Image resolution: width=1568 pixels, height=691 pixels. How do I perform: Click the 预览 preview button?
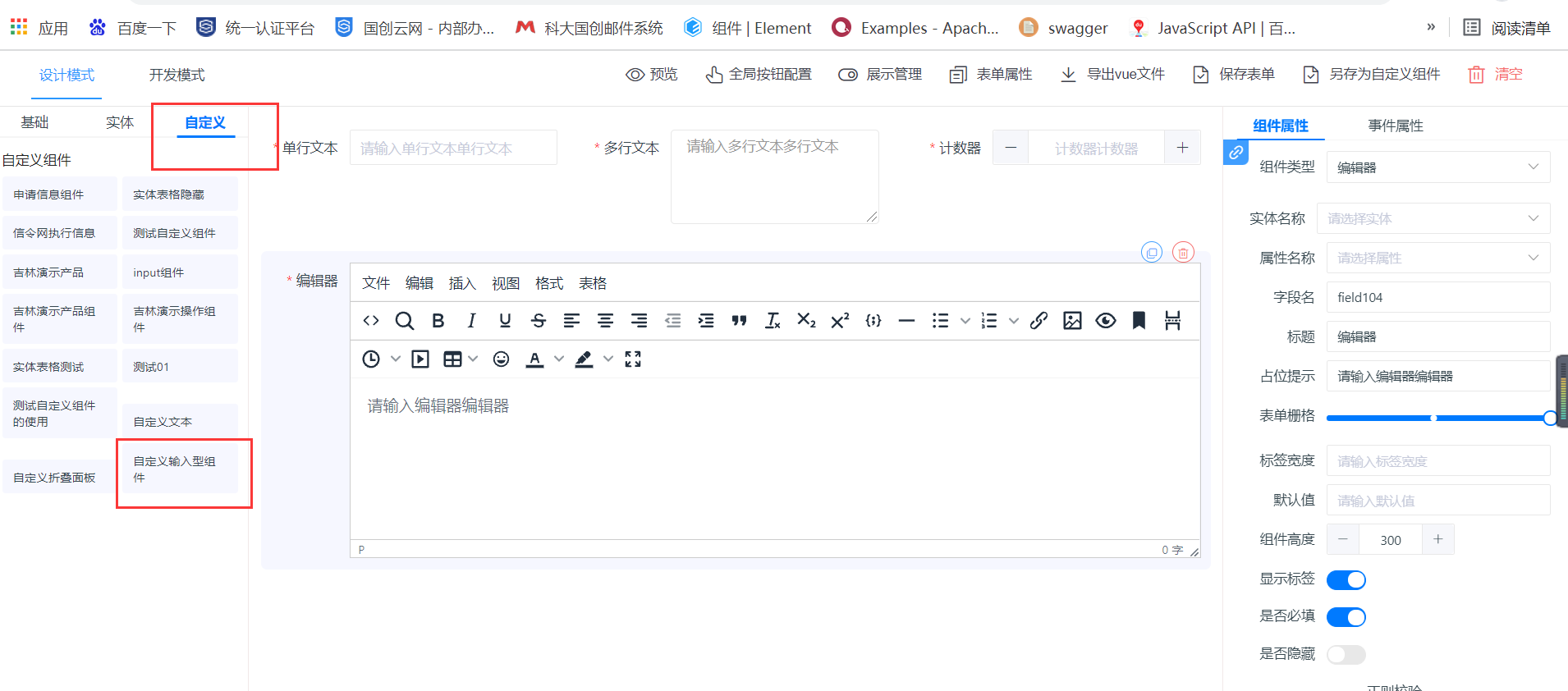click(652, 75)
